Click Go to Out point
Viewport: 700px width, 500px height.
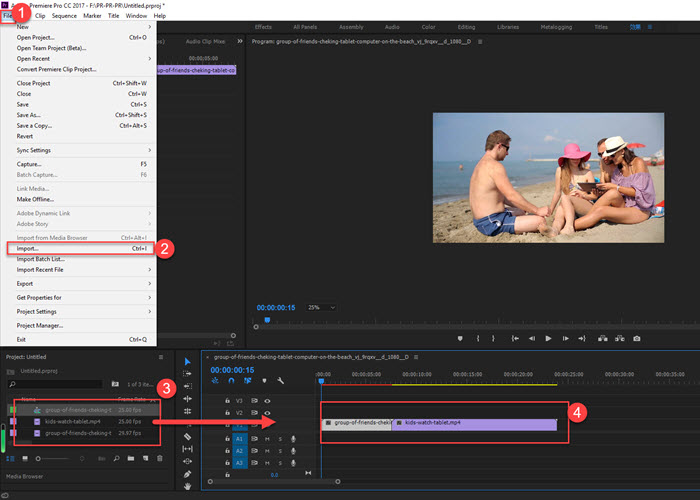tap(582, 338)
